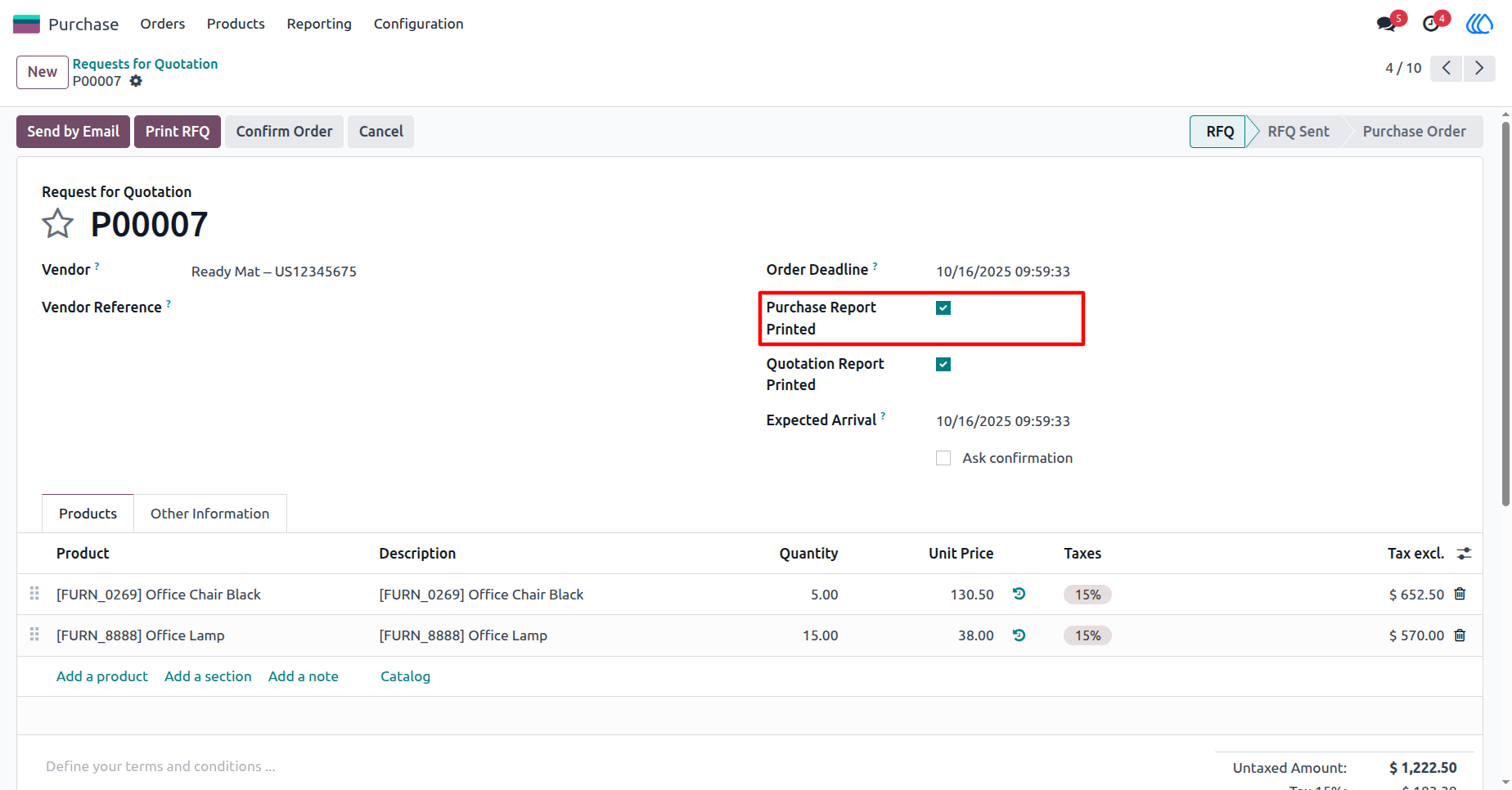
Task: Grab drag handle of Office Lamp row
Action: click(x=34, y=635)
